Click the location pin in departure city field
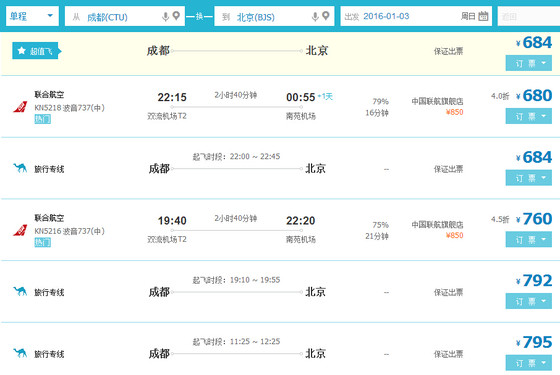Screen dimensions: 560x375 click(x=176, y=16)
